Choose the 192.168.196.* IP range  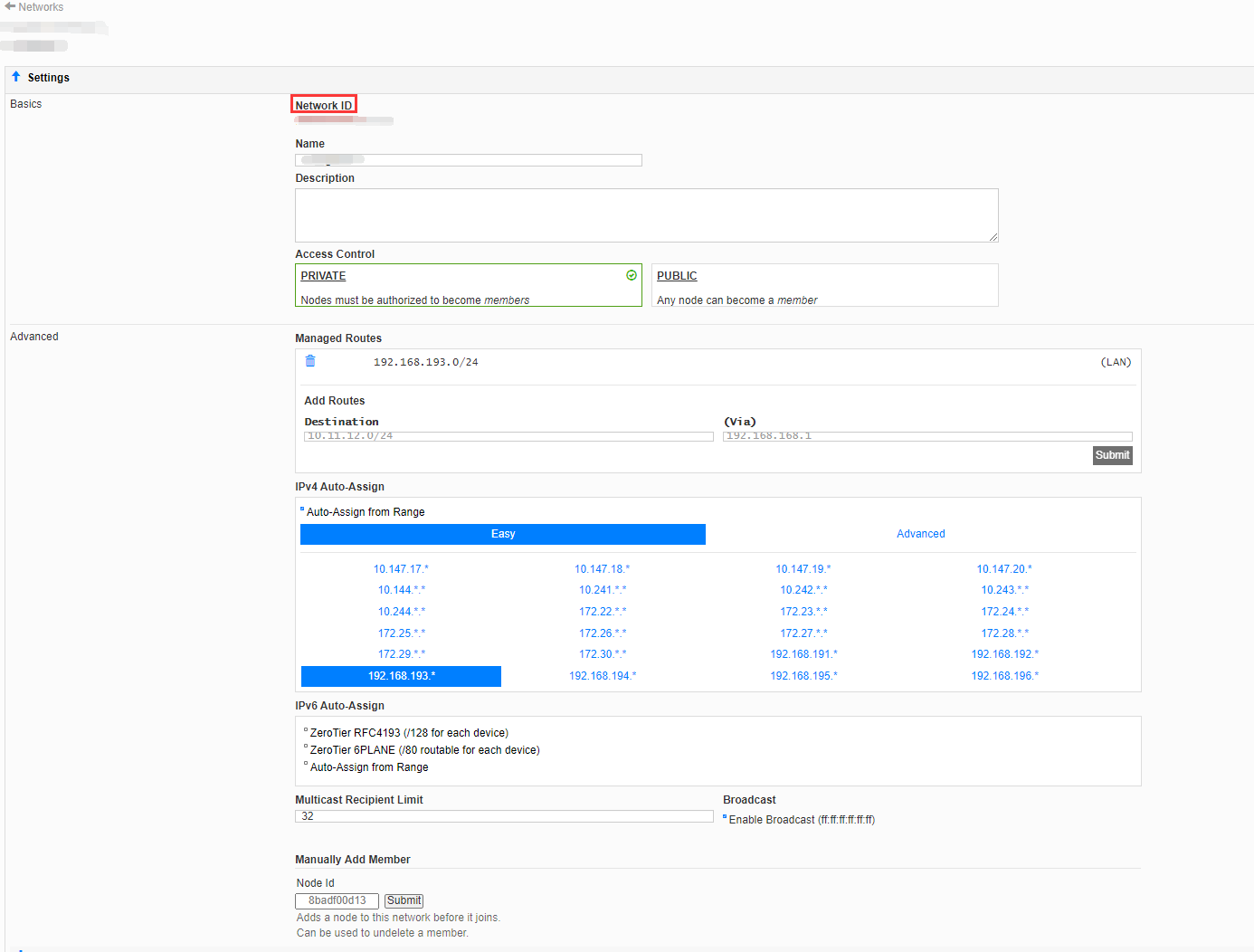coord(1004,676)
